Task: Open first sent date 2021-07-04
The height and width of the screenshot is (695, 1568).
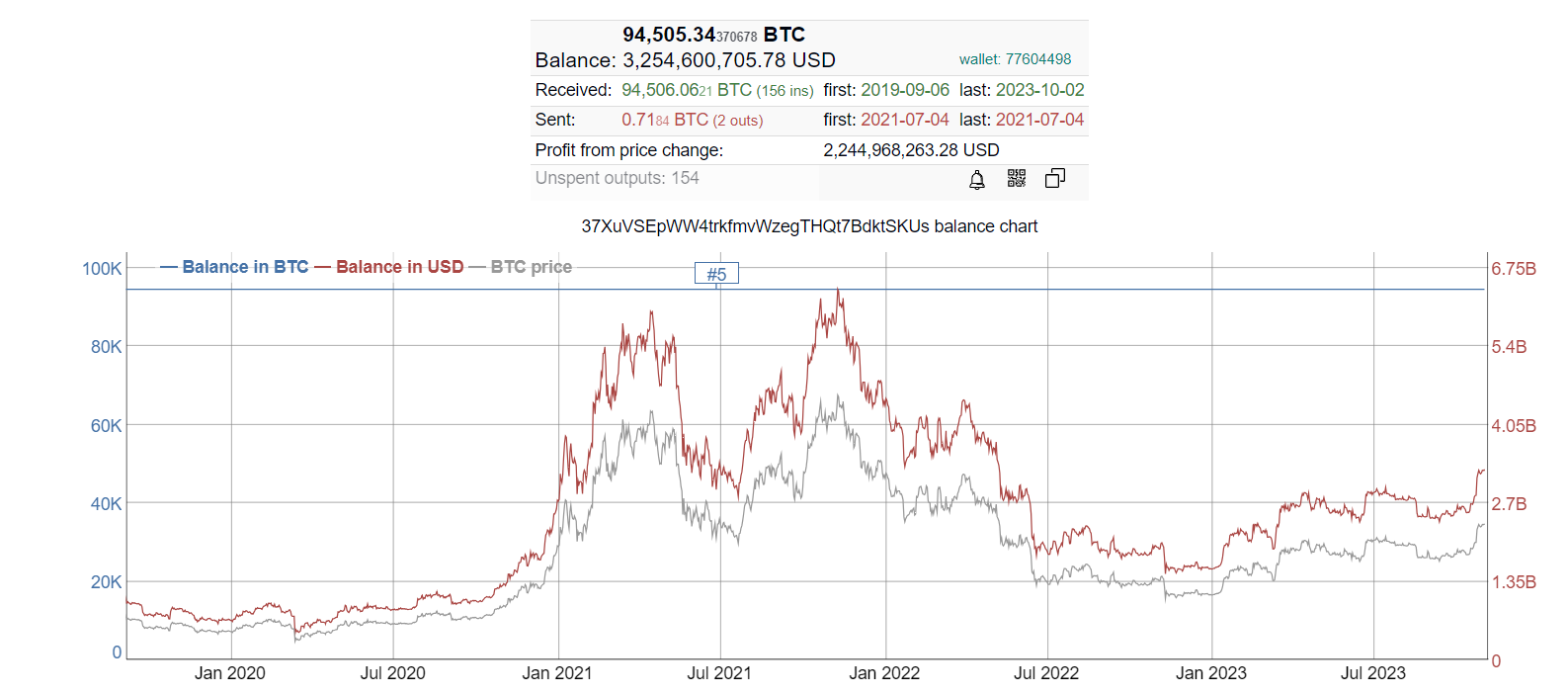Action: pyautogui.click(x=905, y=120)
